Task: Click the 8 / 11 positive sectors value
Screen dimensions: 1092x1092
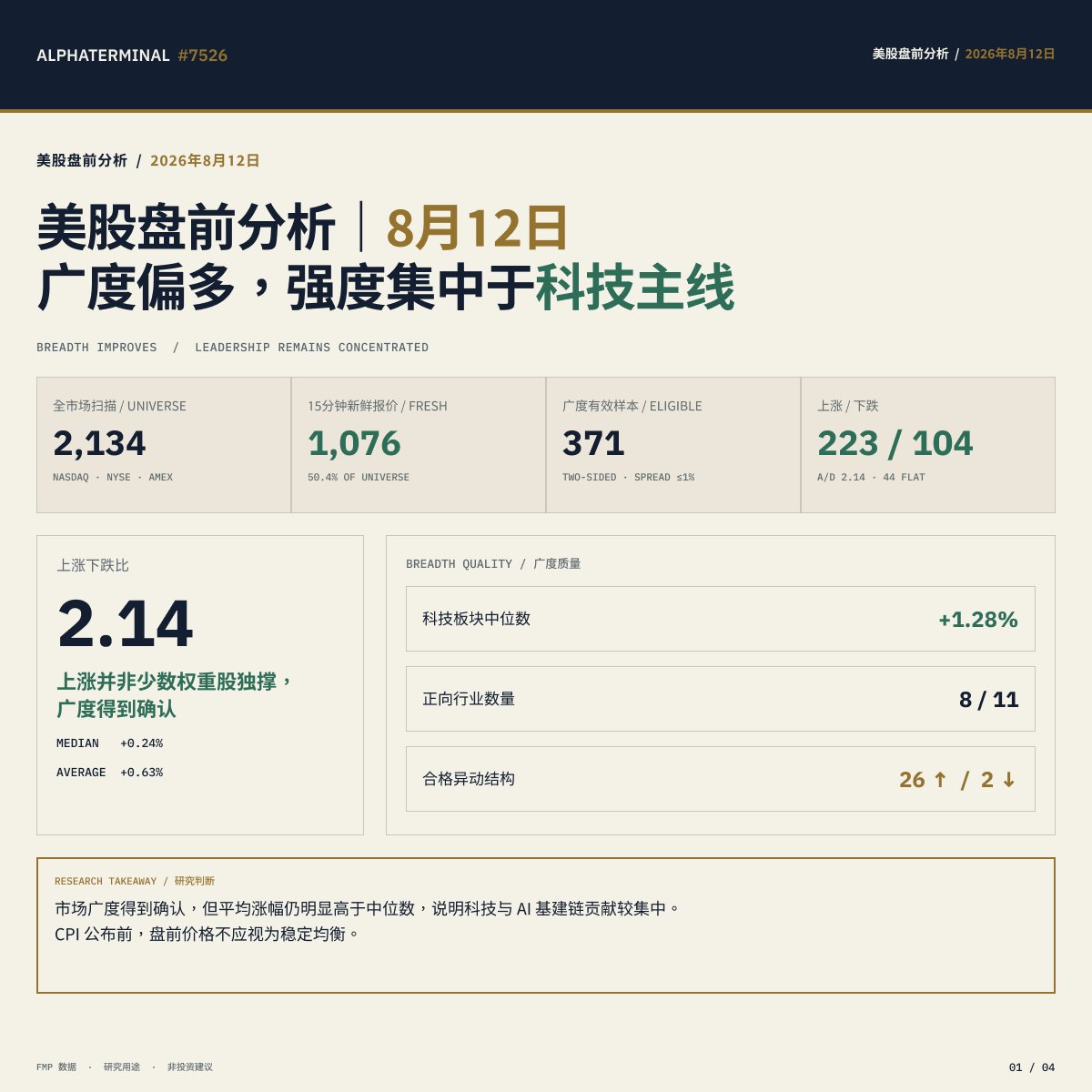Action: [x=989, y=700]
